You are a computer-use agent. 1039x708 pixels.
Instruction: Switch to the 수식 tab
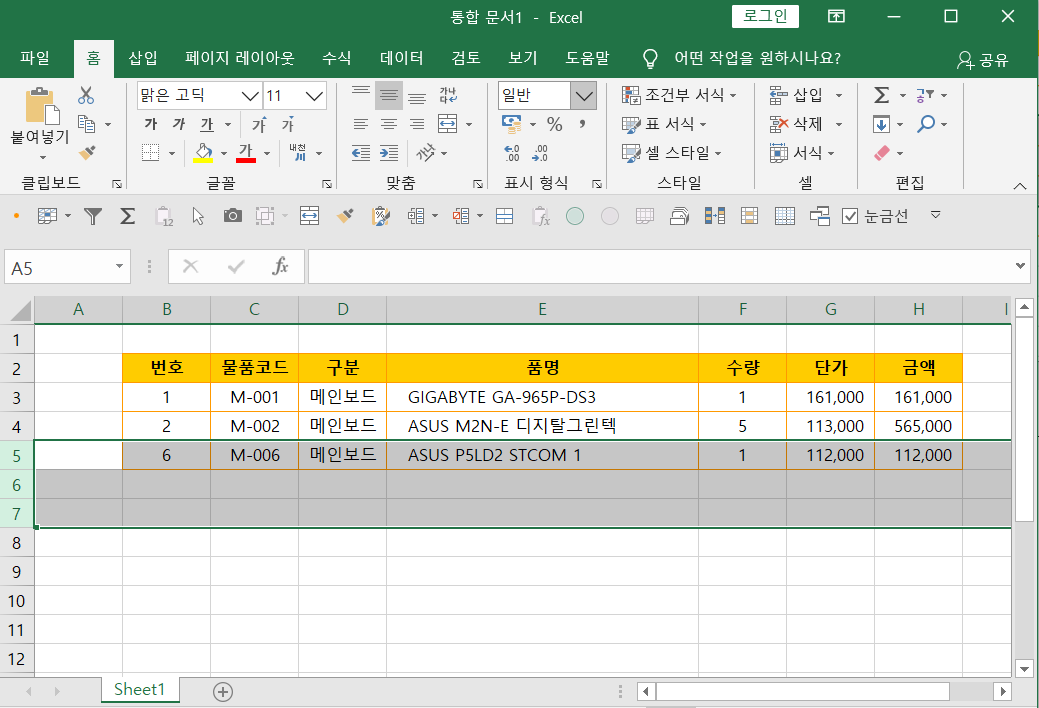pyautogui.click(x=336, y=58)
